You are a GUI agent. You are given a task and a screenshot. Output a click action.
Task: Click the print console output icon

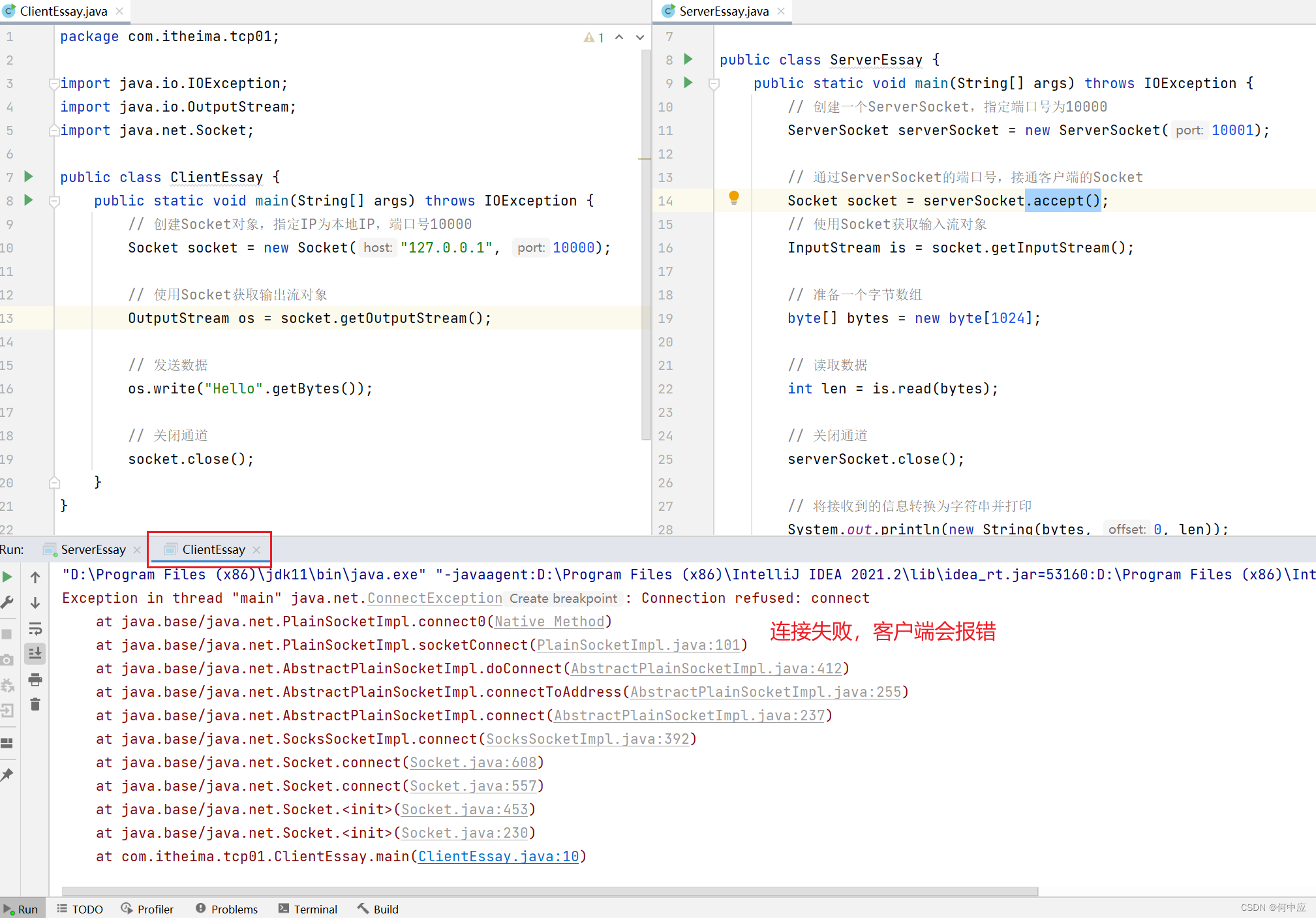click(35, 680)
